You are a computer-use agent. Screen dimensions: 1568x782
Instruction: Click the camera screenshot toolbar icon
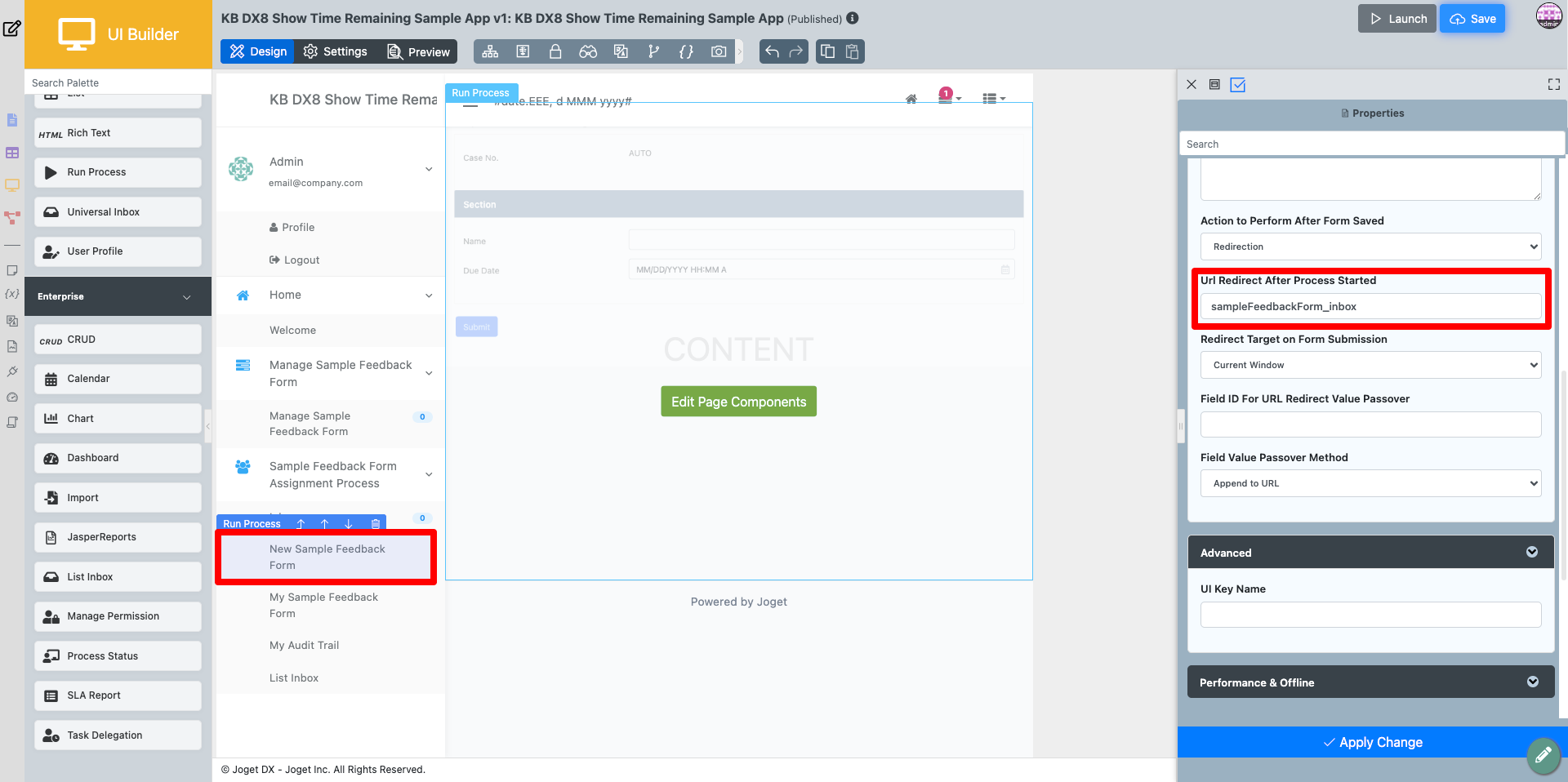[719, 51]
